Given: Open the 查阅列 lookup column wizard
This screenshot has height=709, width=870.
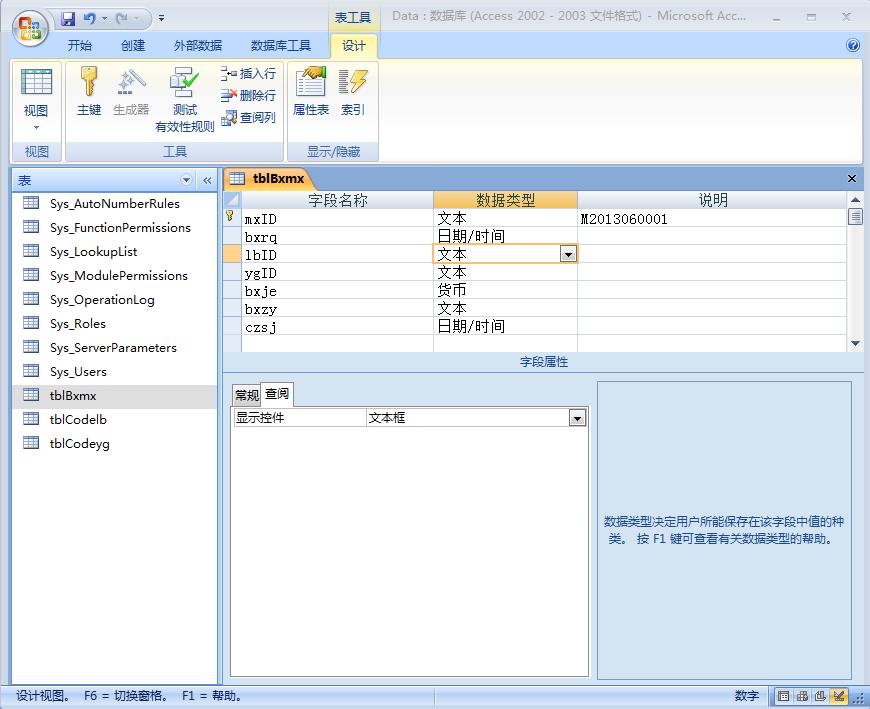Looking at the screenshot, I should (249, 118).
